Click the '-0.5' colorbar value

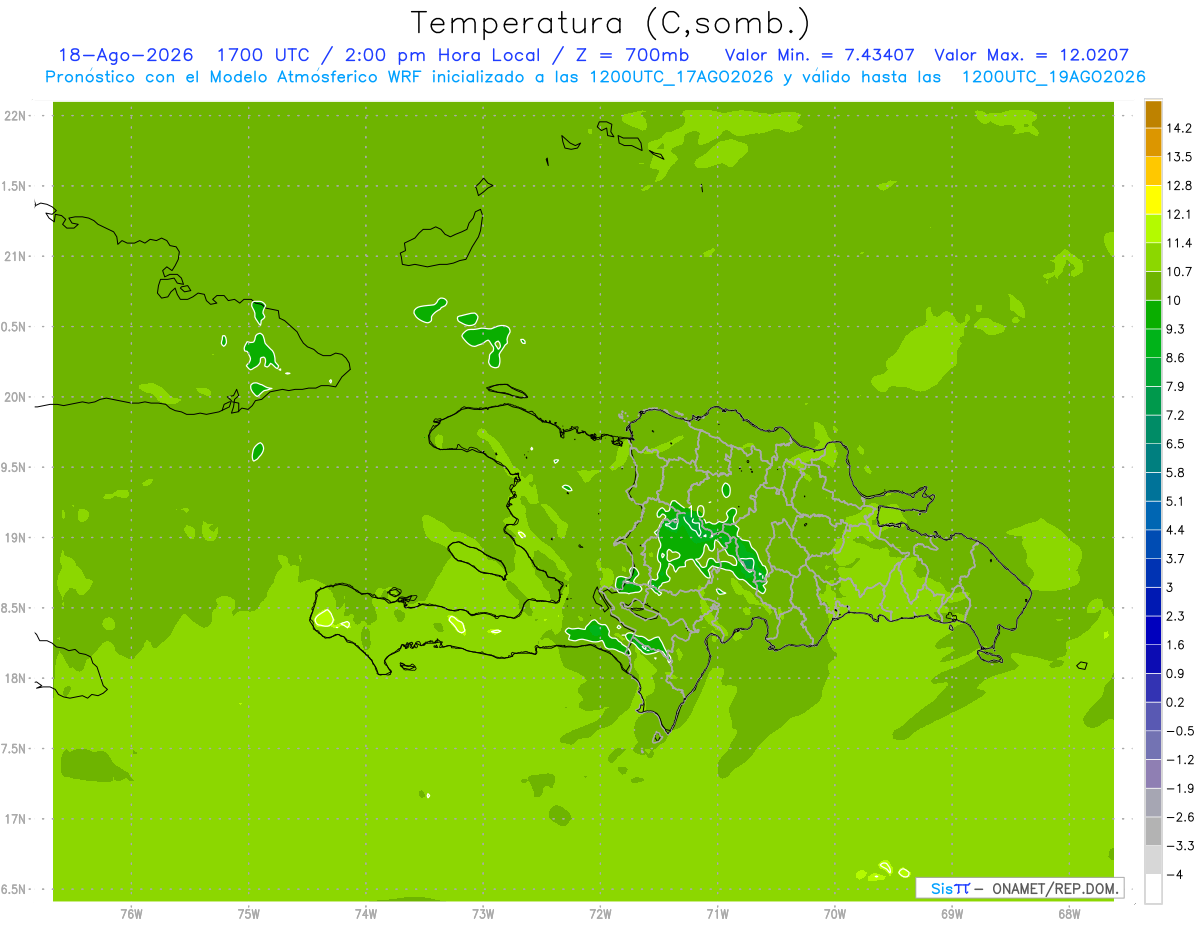[1178, 732]
